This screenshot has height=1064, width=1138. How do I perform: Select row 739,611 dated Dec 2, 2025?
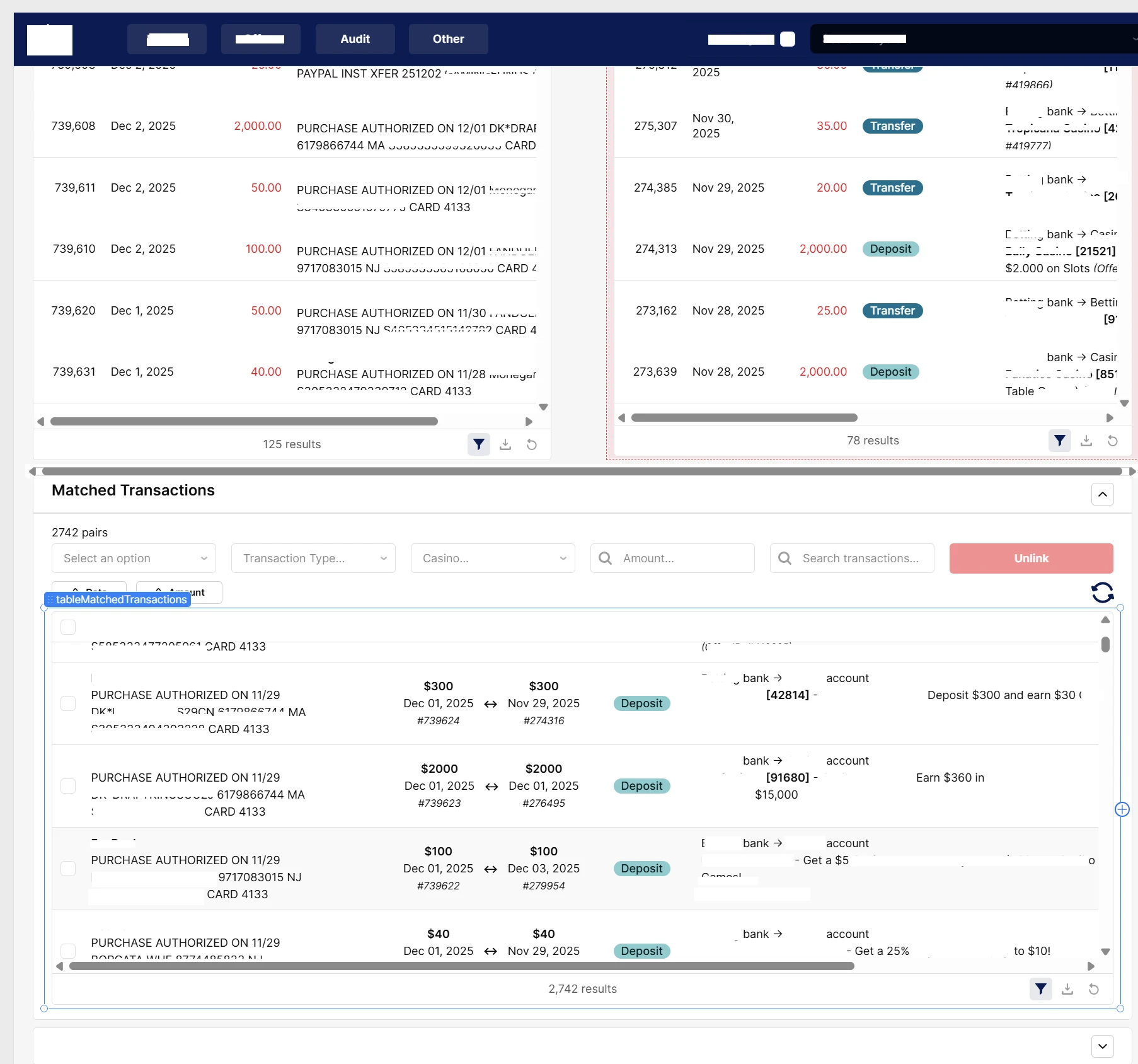click(x=285, y=188)
